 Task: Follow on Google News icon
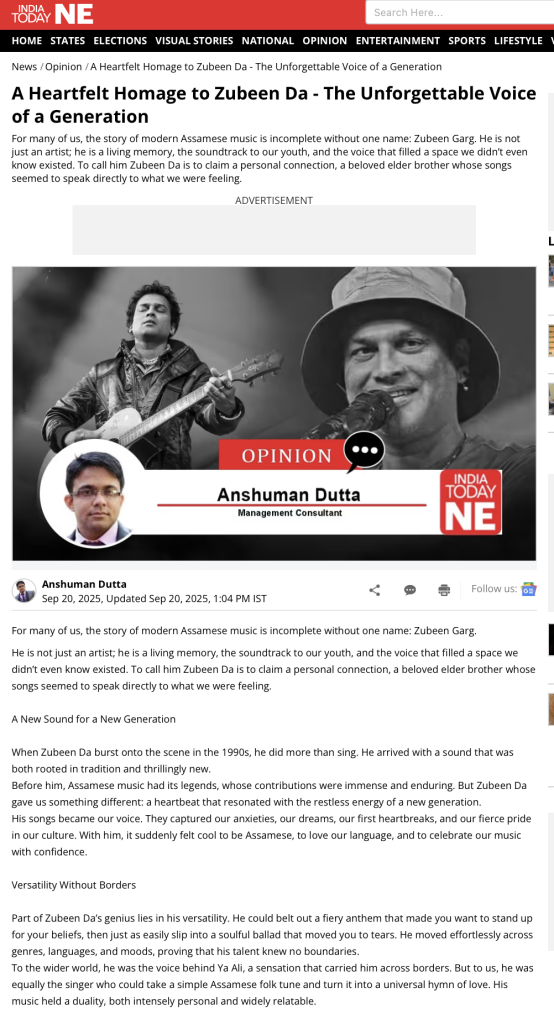[x=529, y=589]
